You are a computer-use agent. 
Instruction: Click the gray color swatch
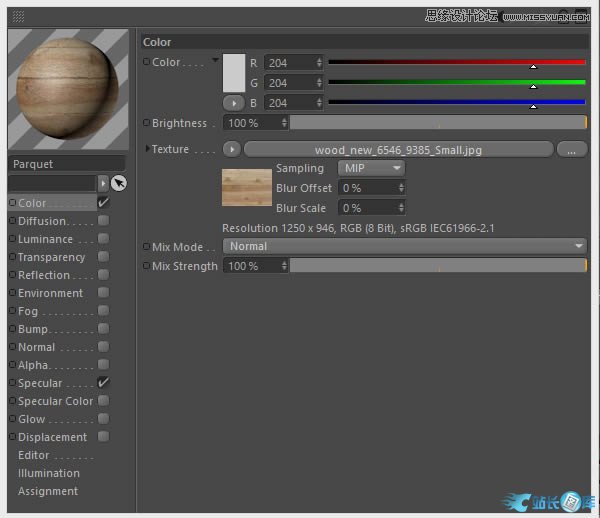(x=233, y=73)
